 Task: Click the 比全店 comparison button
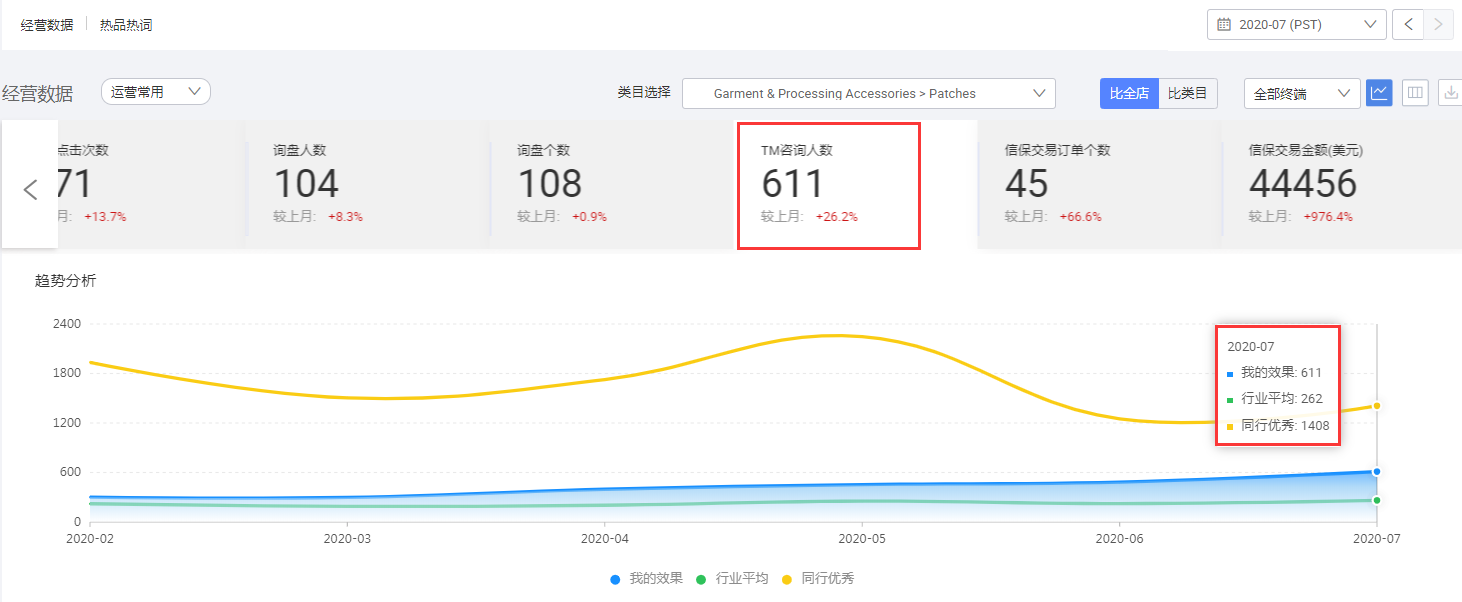(x=1129, y=92)
